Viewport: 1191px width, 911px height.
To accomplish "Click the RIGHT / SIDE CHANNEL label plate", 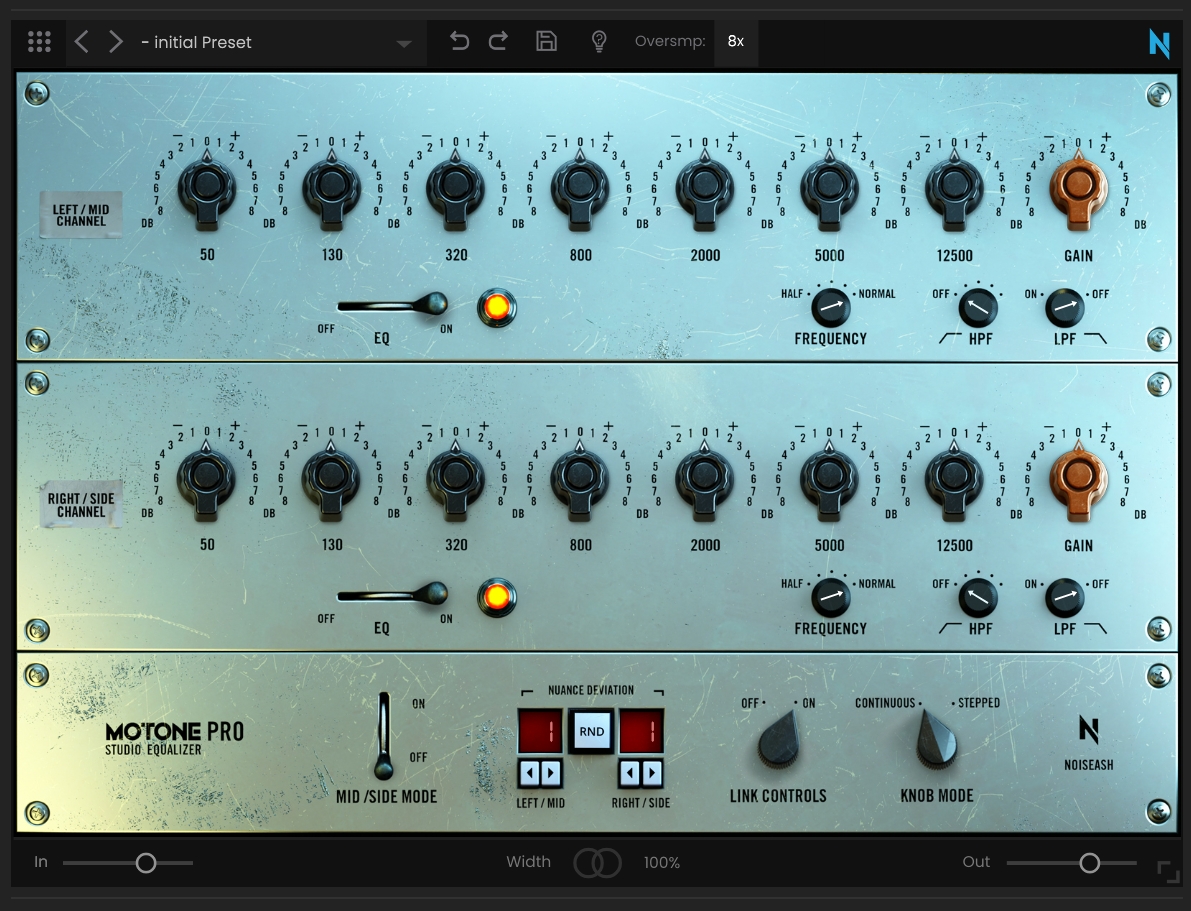I will [x=81, y=505].
